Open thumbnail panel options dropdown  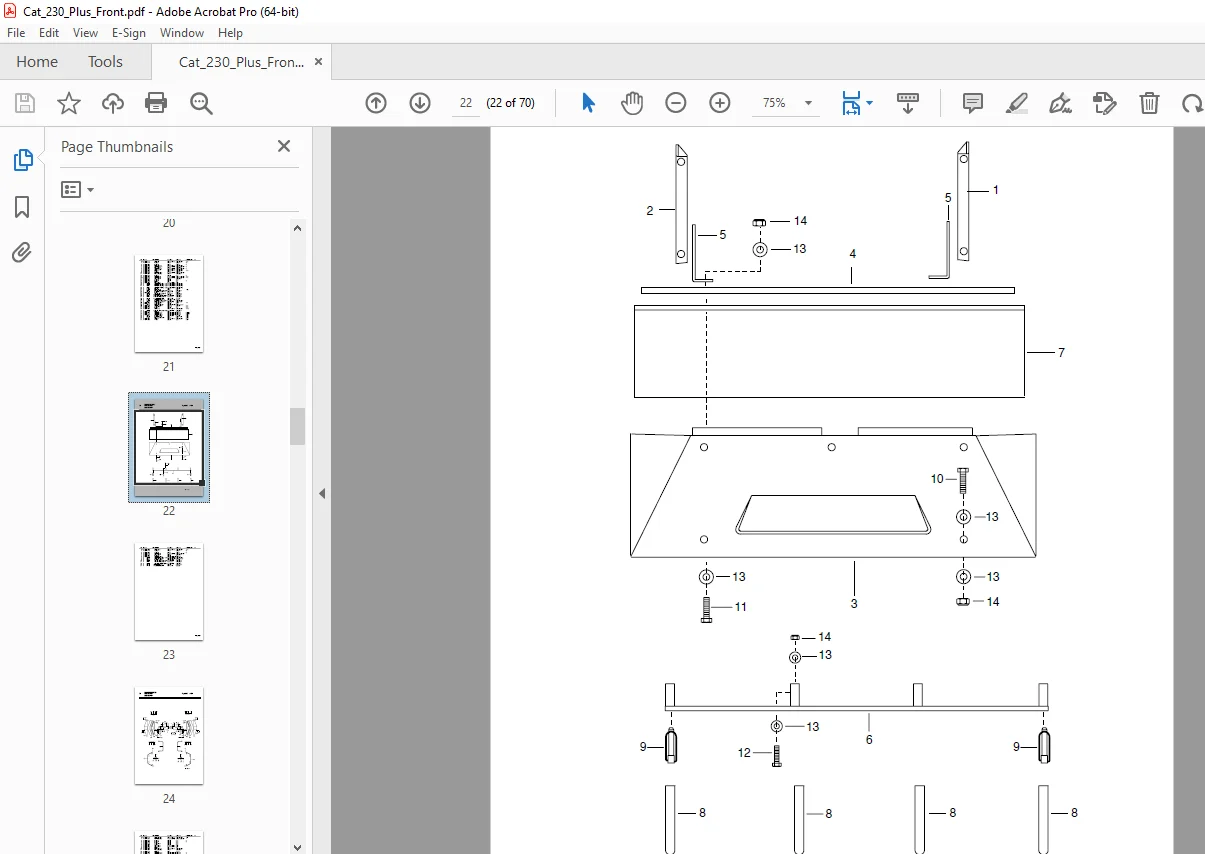click(77, 189)
